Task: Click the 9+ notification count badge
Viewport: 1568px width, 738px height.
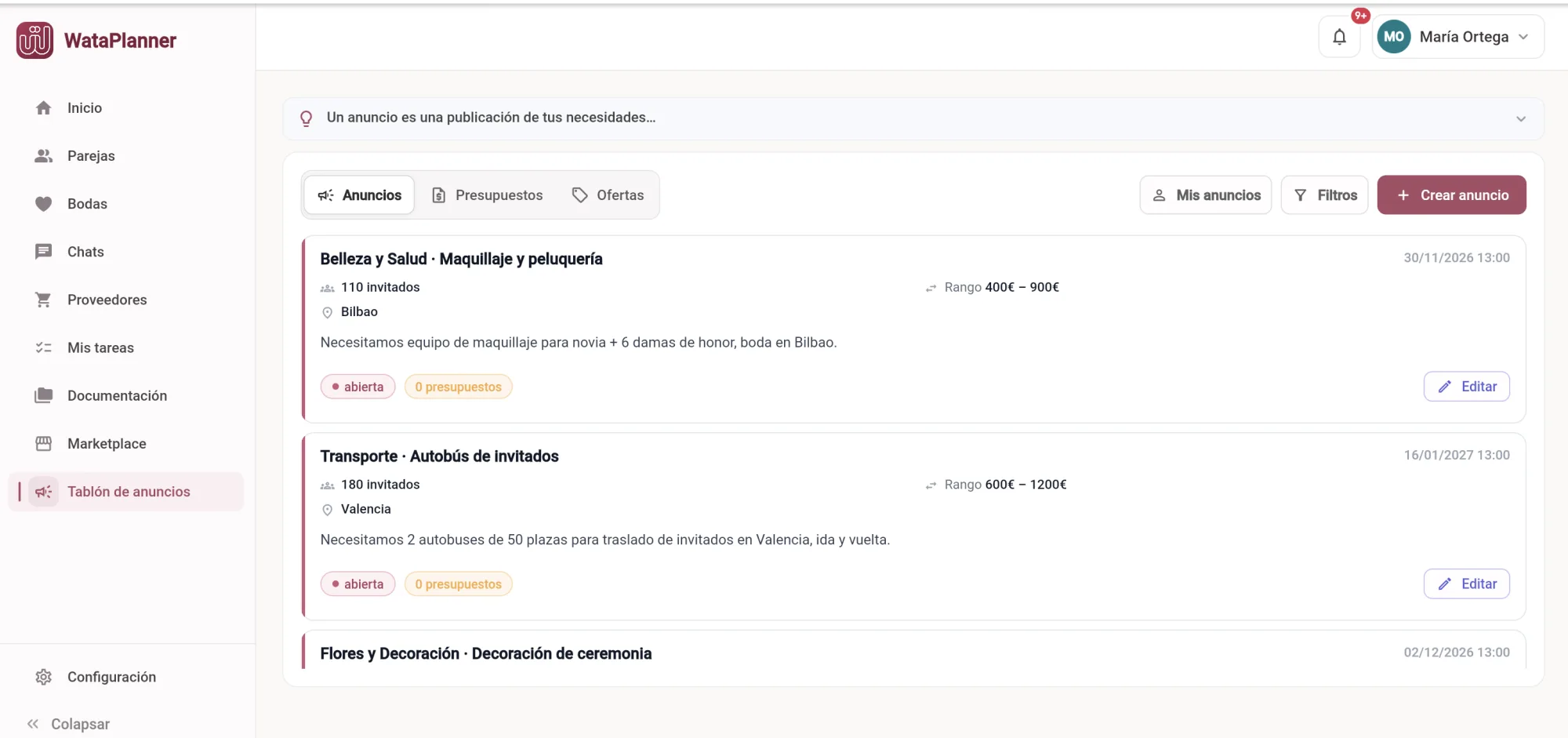Action: (1361, 16)
